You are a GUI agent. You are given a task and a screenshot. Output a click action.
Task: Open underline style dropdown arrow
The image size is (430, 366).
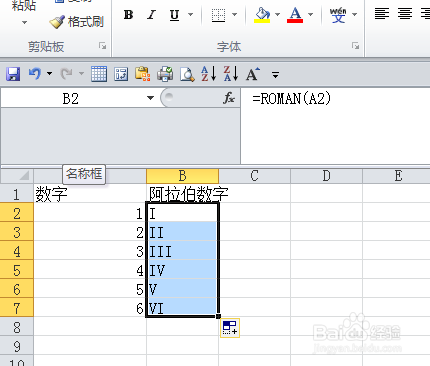coord(190,15)
